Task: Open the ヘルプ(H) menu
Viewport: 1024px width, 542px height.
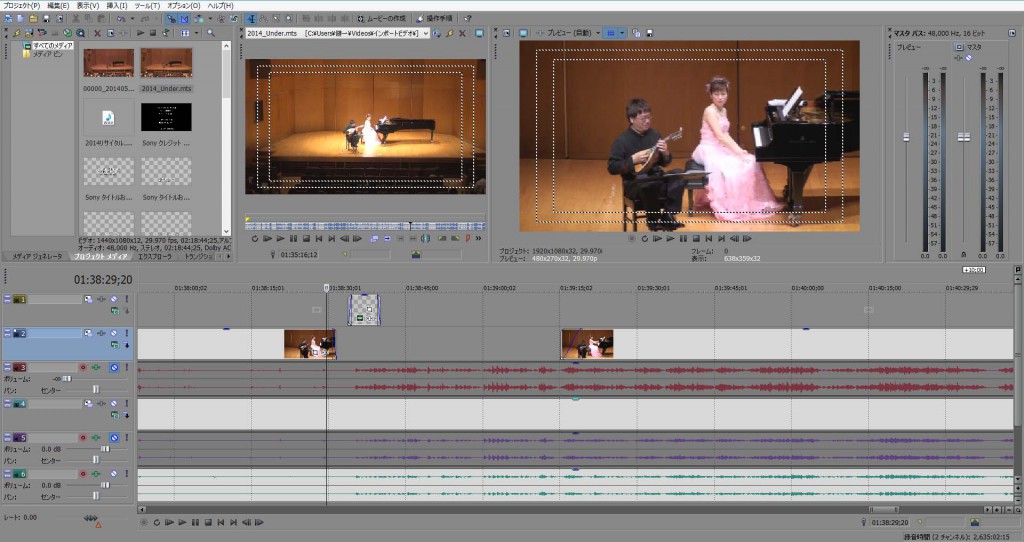Action: [220, 5]
